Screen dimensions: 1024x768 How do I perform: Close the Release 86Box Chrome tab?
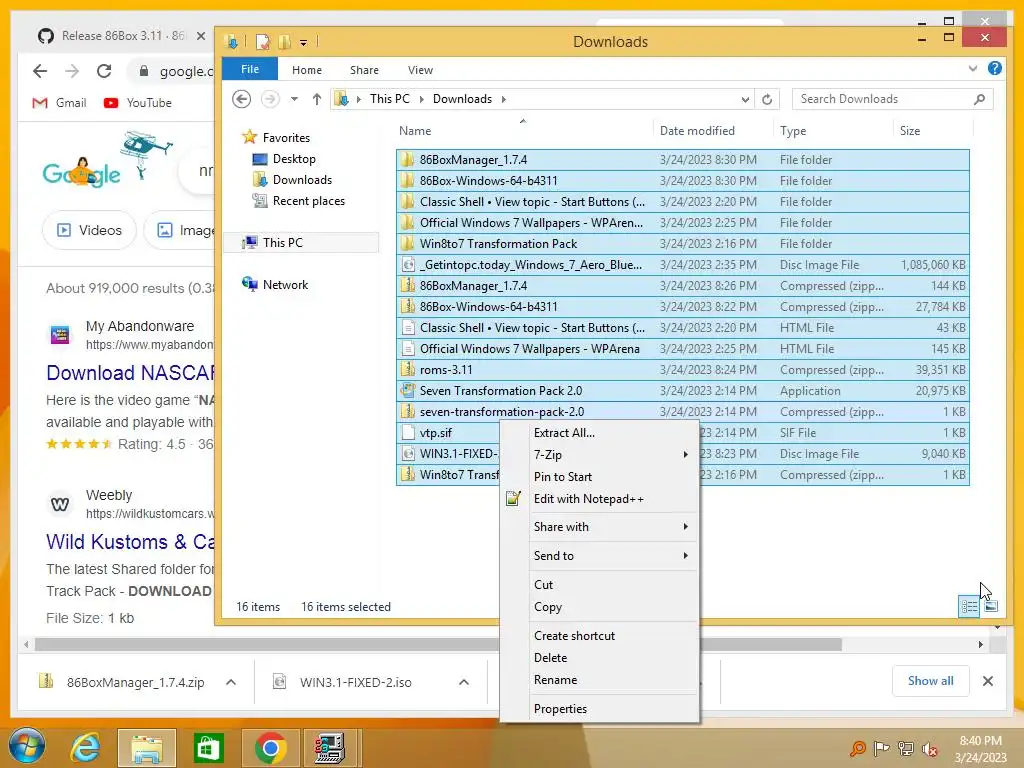point(200,36)
